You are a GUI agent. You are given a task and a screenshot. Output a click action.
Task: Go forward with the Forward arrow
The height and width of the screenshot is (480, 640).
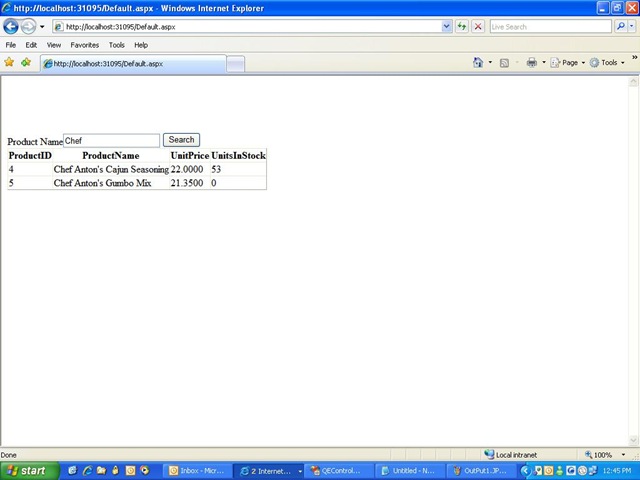(x=28, y=27)
